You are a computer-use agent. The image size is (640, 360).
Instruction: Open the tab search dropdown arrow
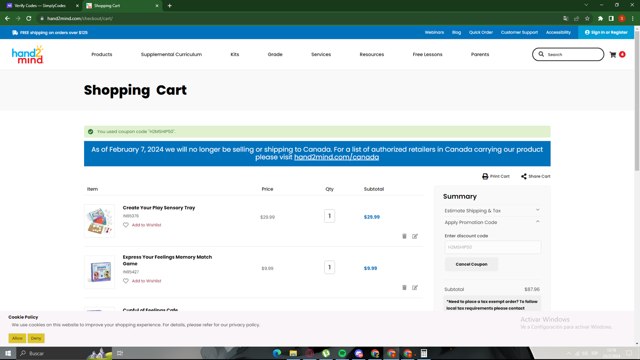[586, 5]
